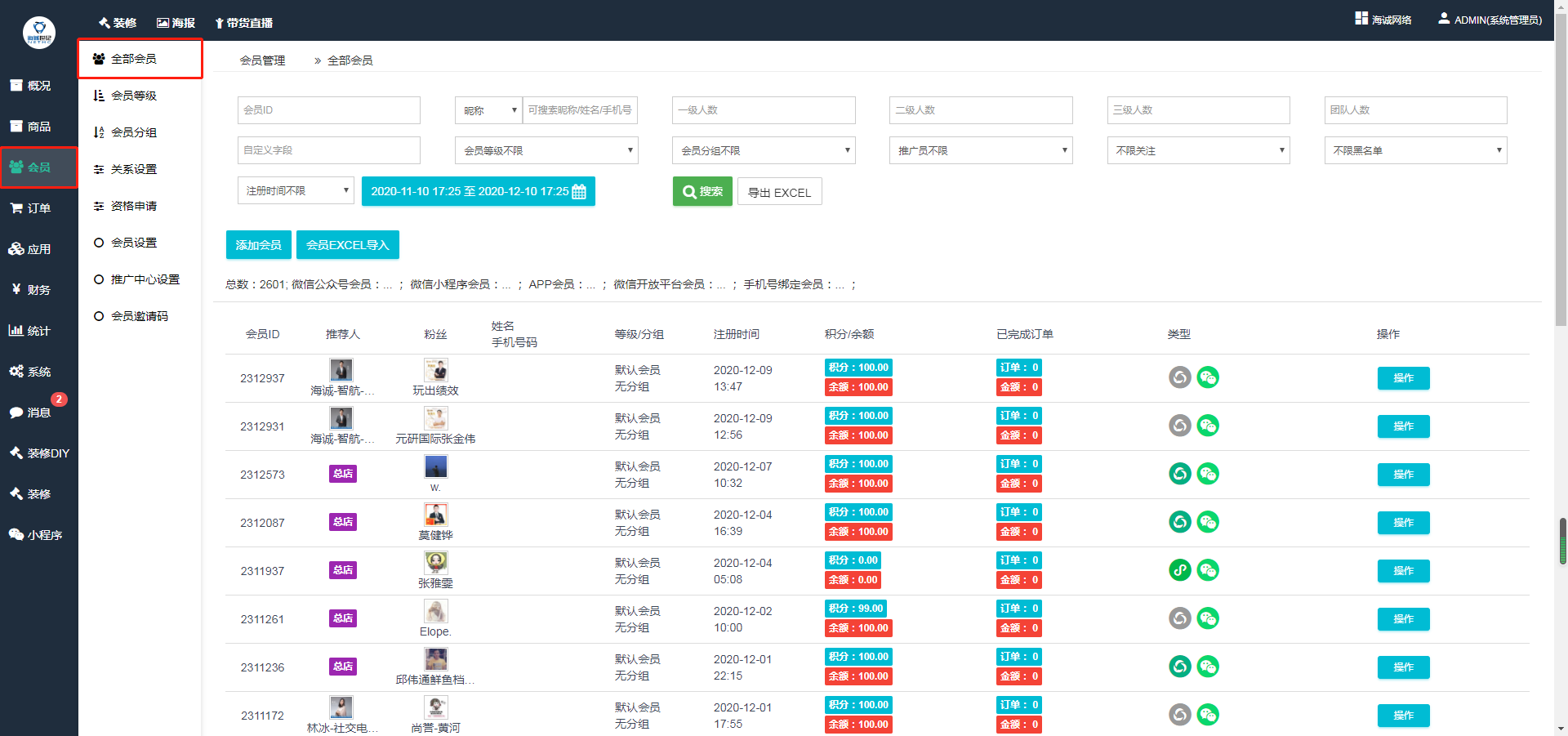The width and height of the screenshot is (1568, 736).
Task: Click the calendar icon in date range picker
Action: pos(579,192)
